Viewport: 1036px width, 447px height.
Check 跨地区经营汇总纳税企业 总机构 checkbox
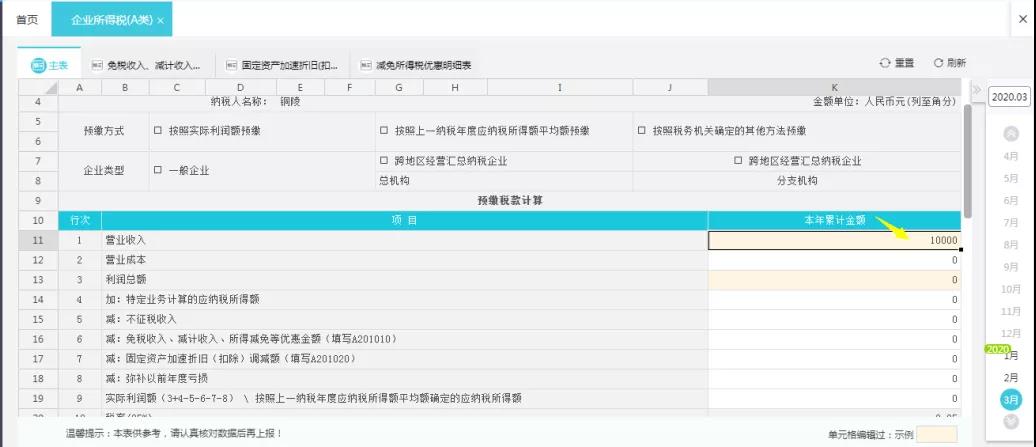tap(384, 160)
